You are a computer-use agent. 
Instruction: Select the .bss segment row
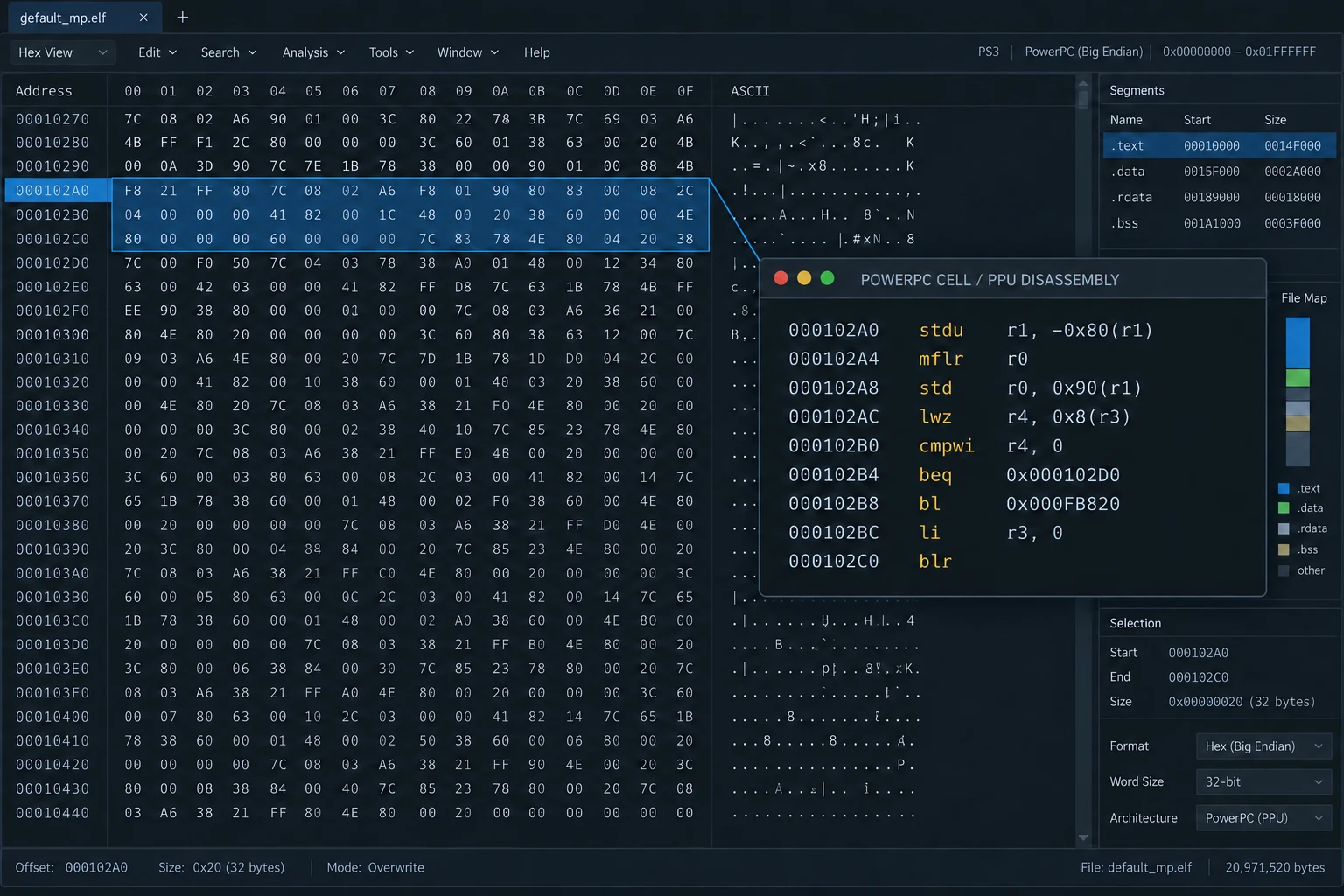coord(1219,223)
